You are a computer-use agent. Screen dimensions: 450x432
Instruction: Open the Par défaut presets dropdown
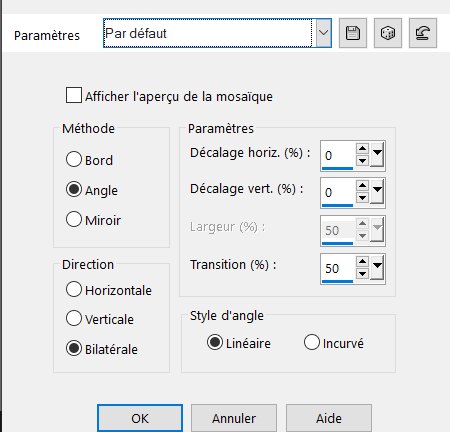point(323,33)
